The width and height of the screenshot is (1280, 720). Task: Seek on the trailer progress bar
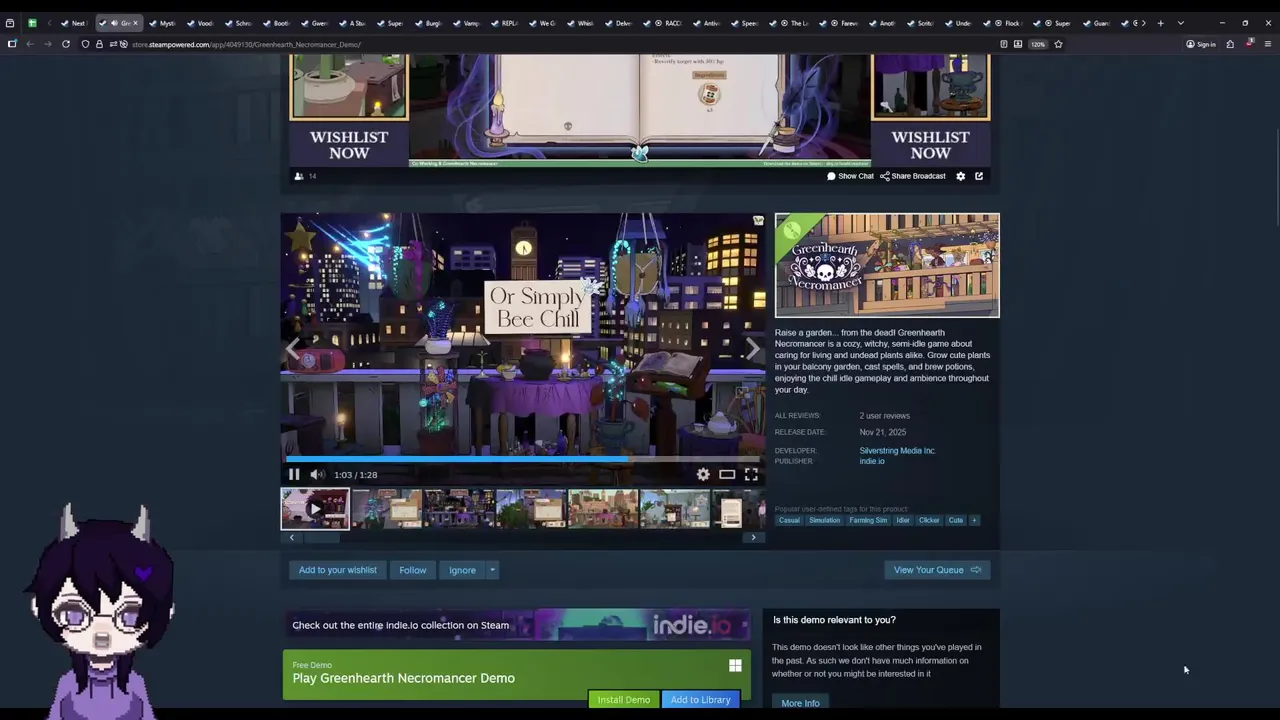click(523, 460)
